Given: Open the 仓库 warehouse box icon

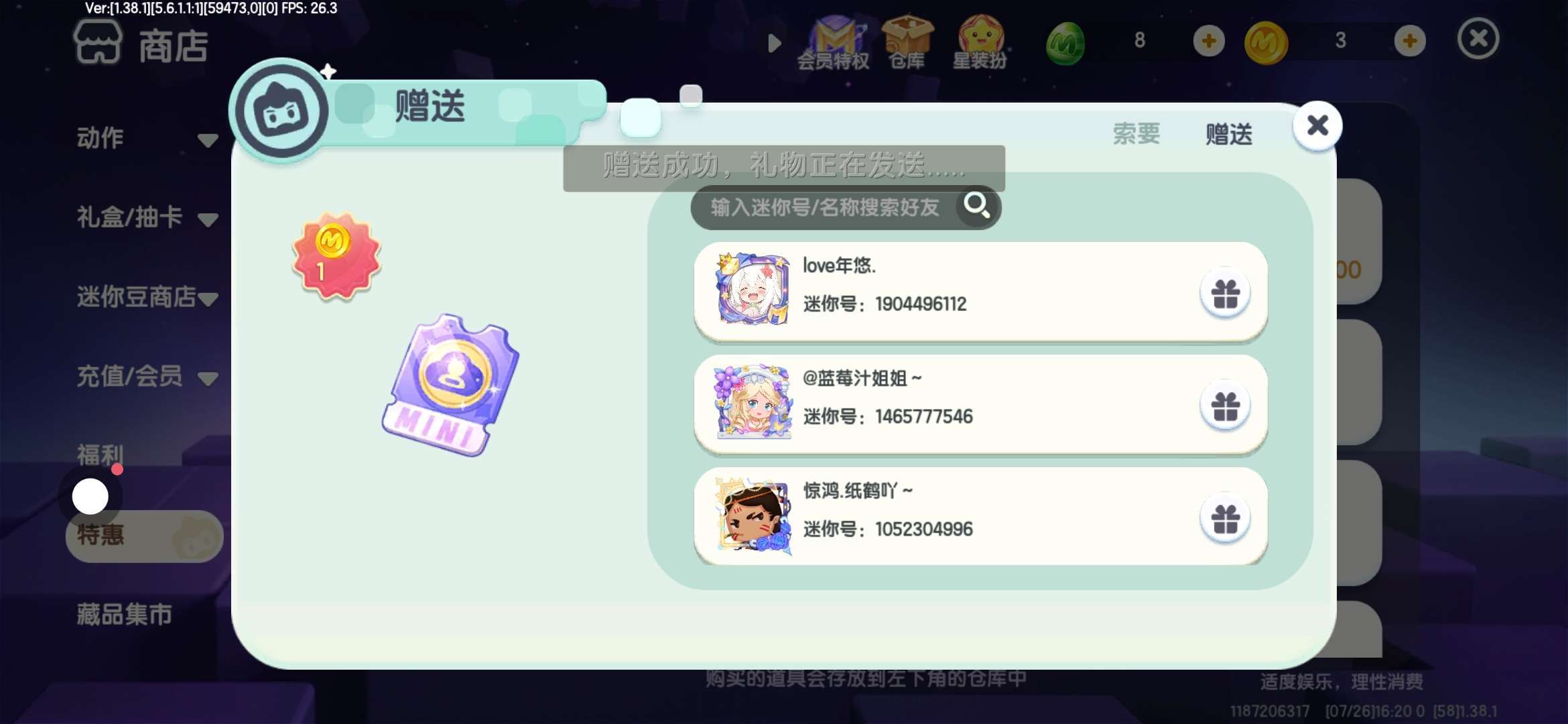Looking at the screenshot, I should (x=907, y=44).
